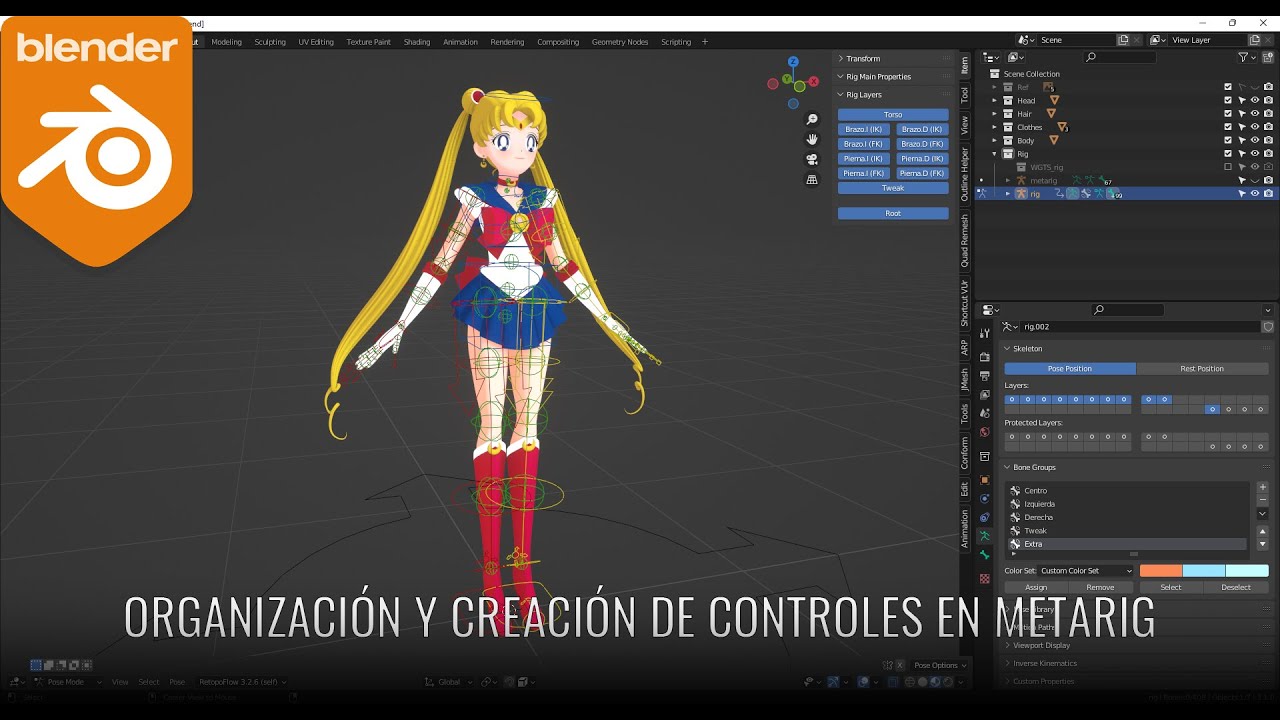Screen dimensions: 1280x720
Task: Open the Scene properties tab icon
Action: [x=985, y=414]
